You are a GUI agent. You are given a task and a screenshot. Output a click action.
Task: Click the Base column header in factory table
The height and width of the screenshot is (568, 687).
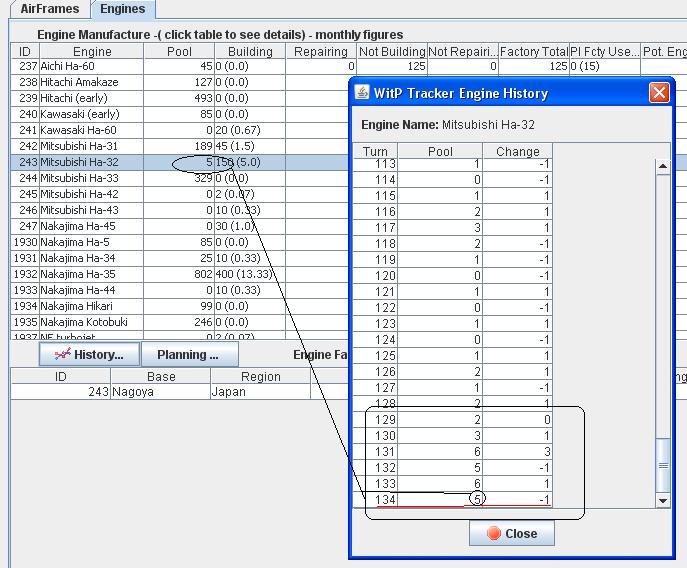tap(160, 376)
